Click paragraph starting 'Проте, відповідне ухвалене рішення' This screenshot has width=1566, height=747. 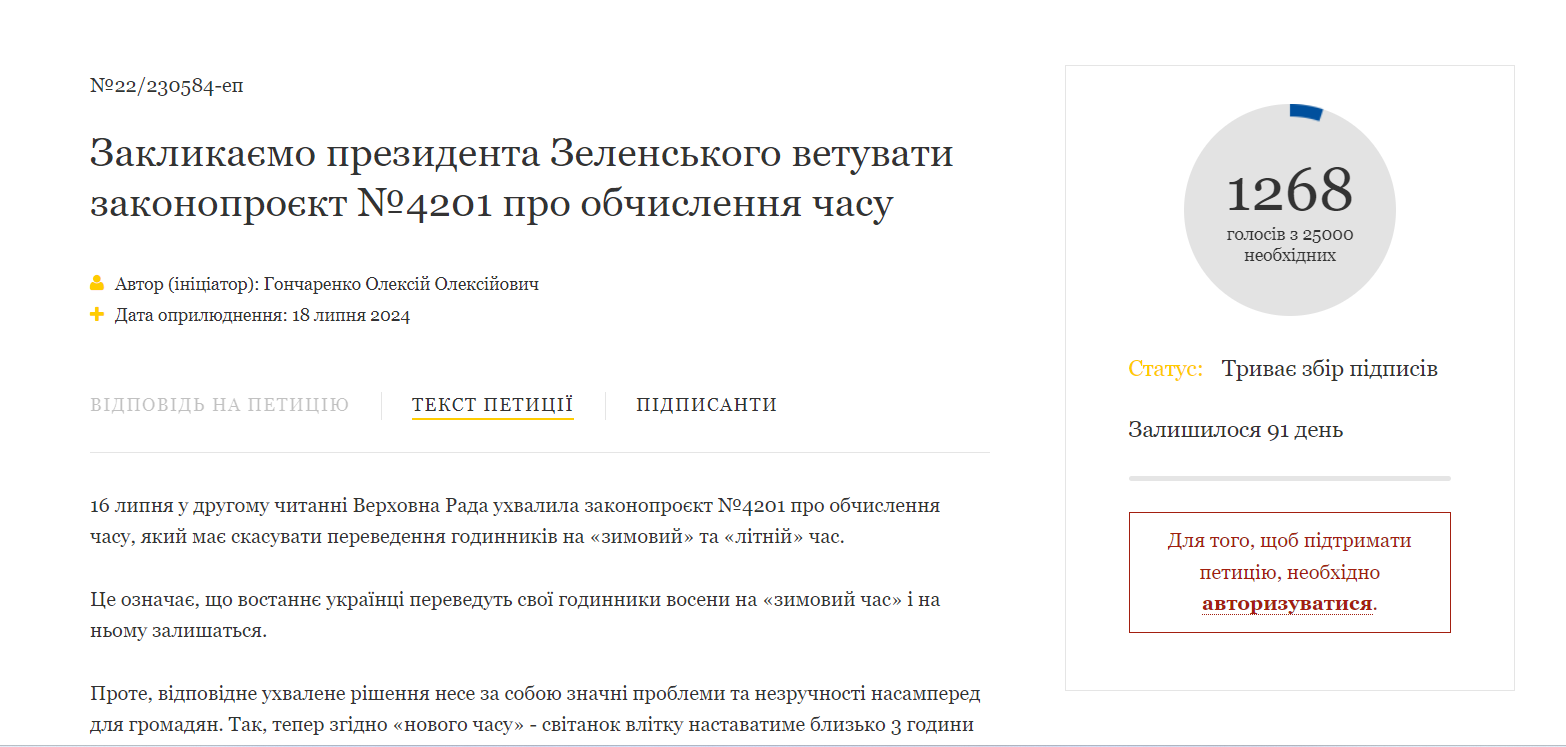(x=535, y=707)
